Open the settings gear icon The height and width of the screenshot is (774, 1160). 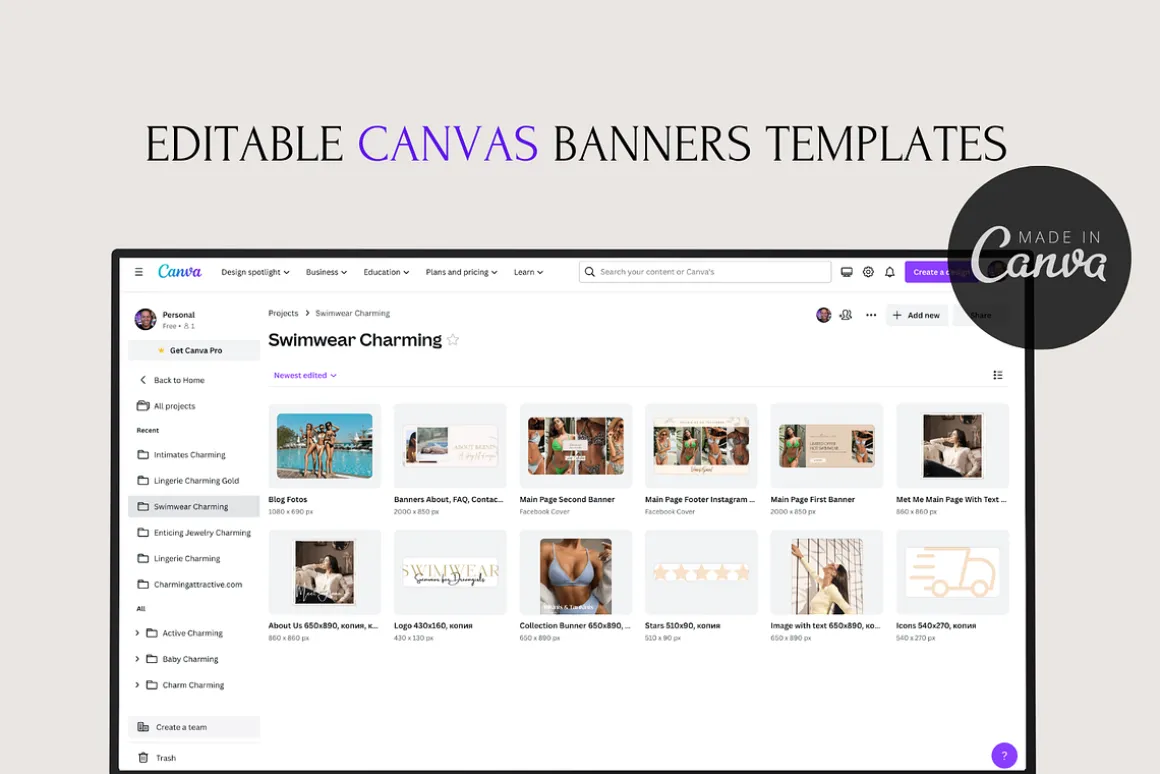pos(869,272)
